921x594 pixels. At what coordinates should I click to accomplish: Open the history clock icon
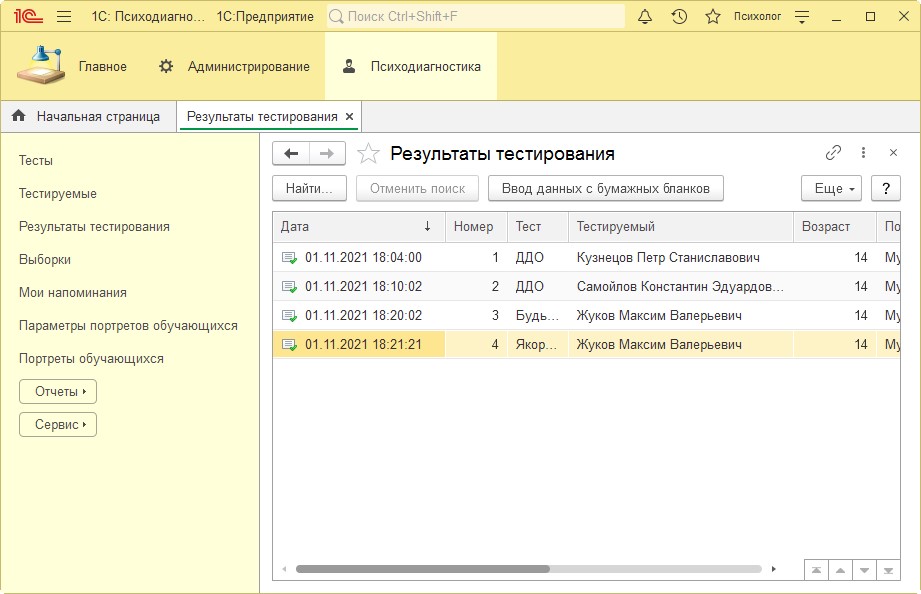679,17
